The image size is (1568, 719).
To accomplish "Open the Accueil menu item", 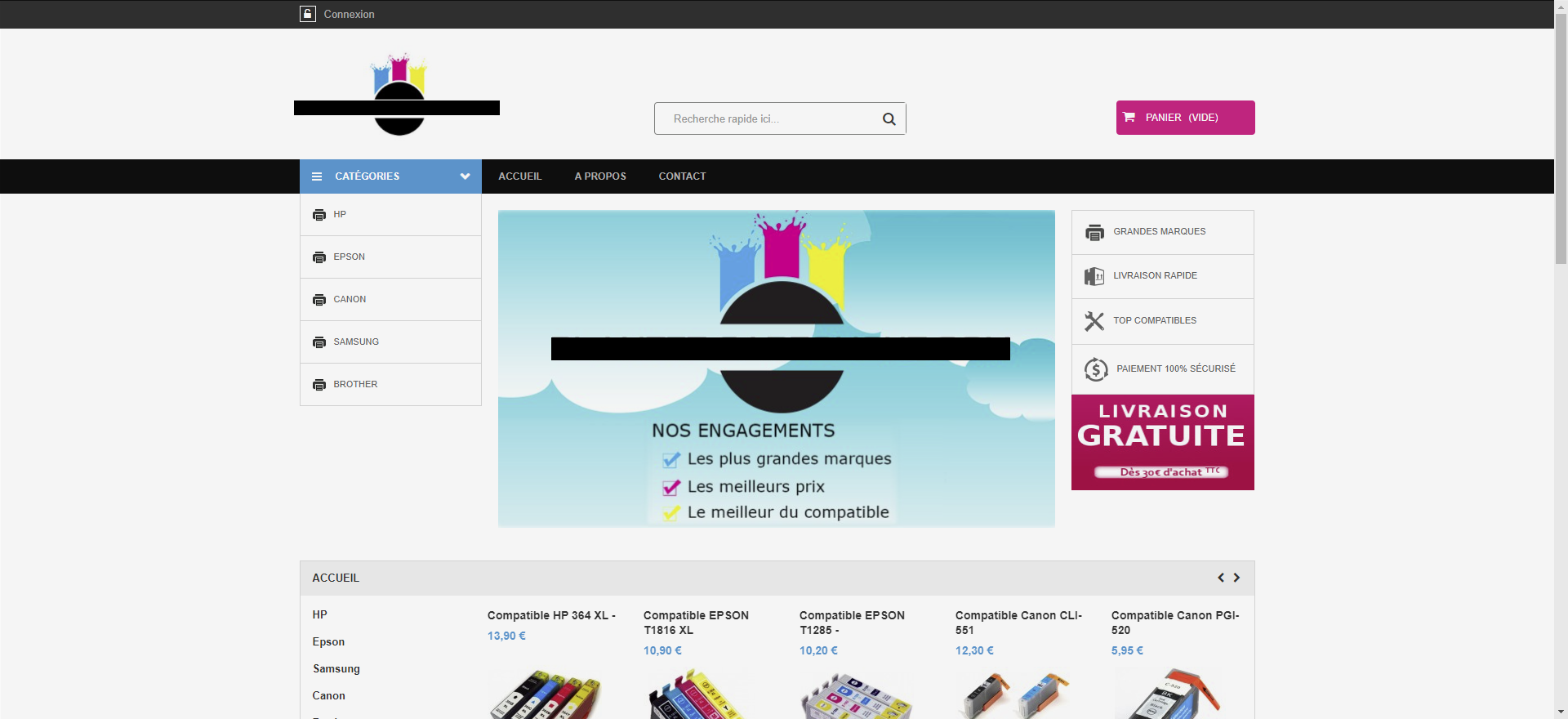I will pyautogui.click(x=519, y=176).
